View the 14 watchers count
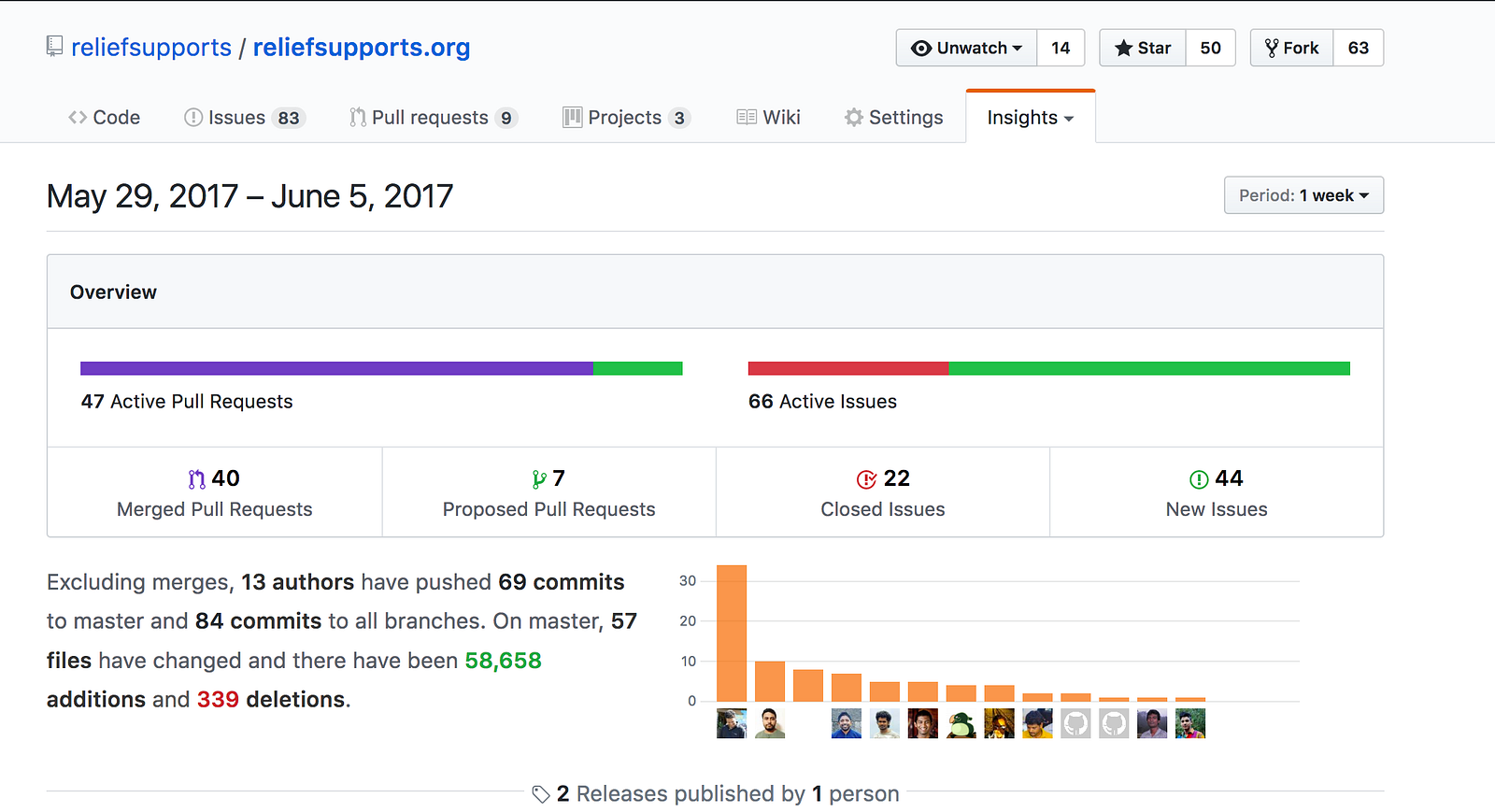Screen dimensions: 1495x812 1061,48
